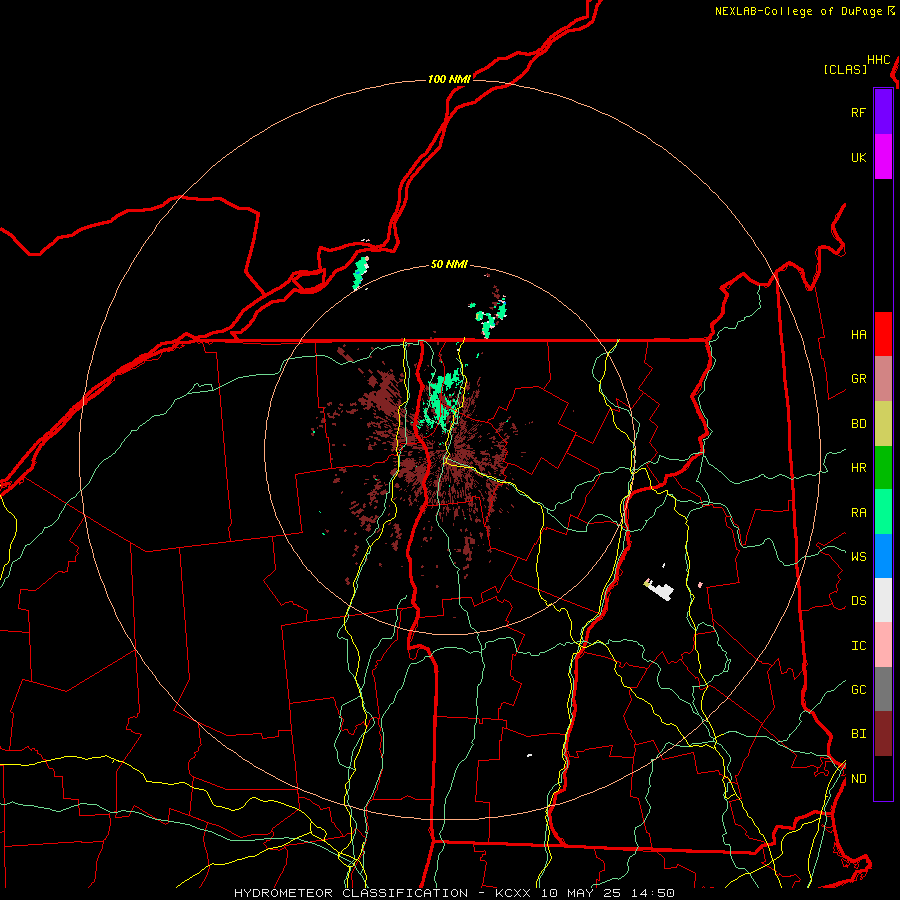Click the DS white legend swatch
Viewport: 900px width, 900px height.
click(883, 600)
